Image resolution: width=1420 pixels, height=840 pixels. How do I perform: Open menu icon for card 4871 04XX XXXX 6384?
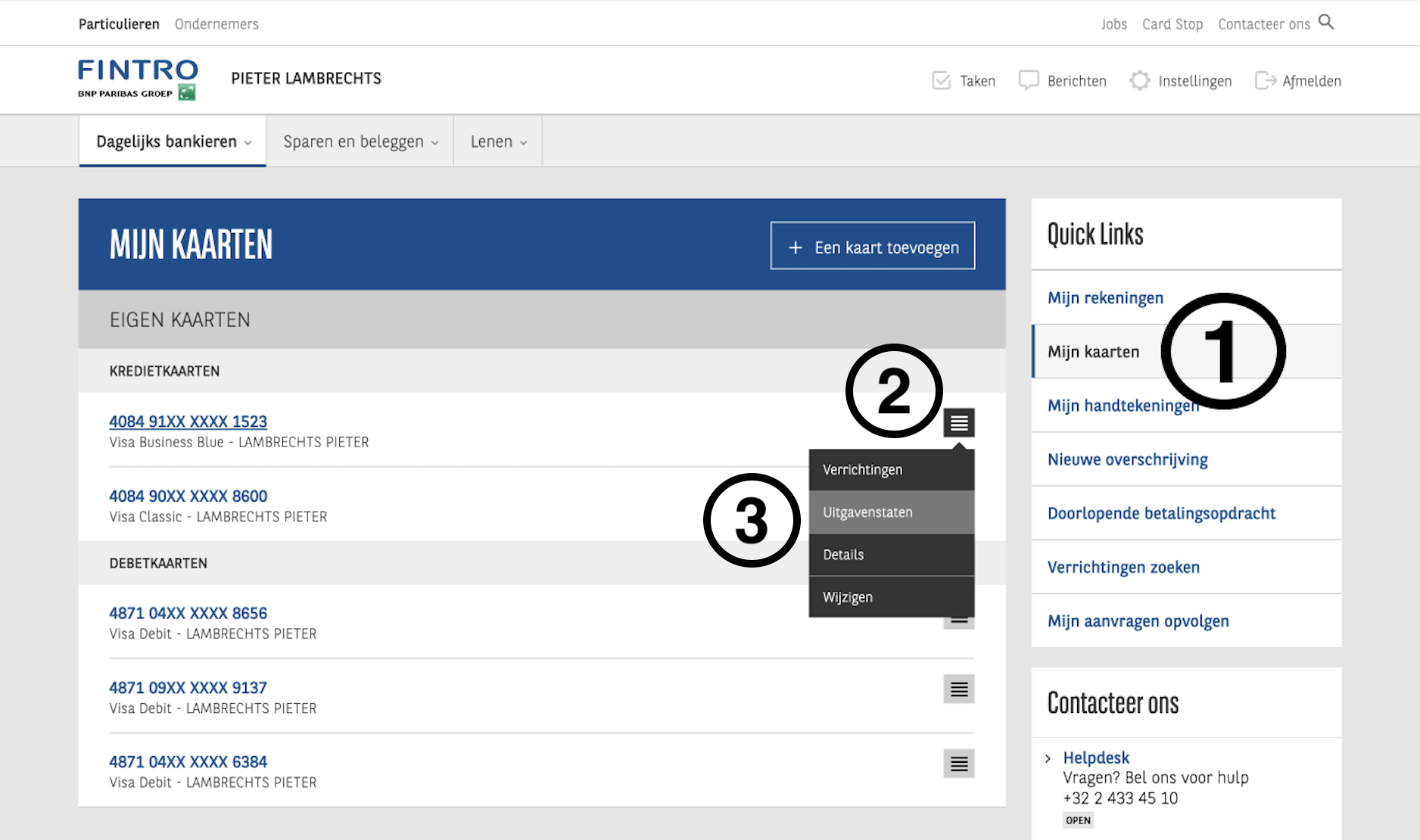click(959, 764)
